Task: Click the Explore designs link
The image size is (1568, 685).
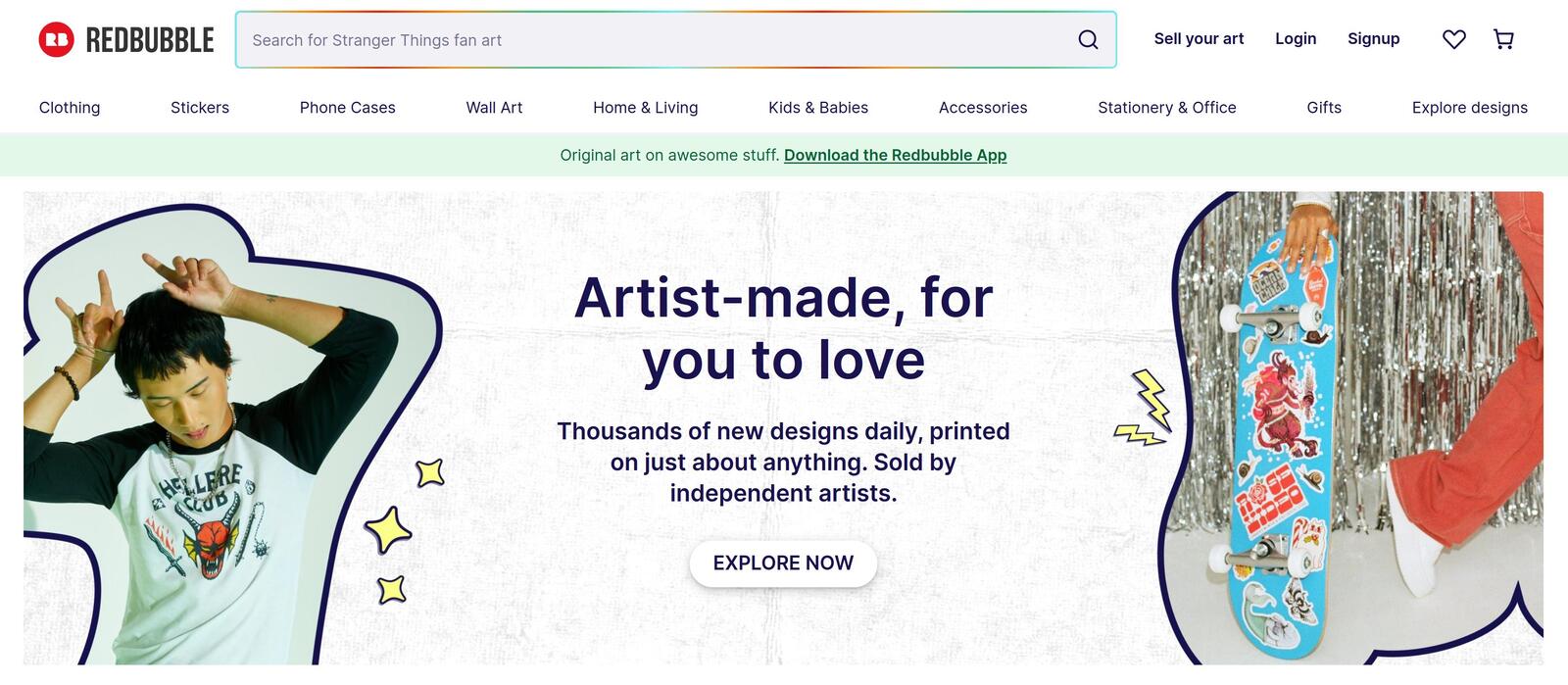Action: click(x=1470, y=108)
